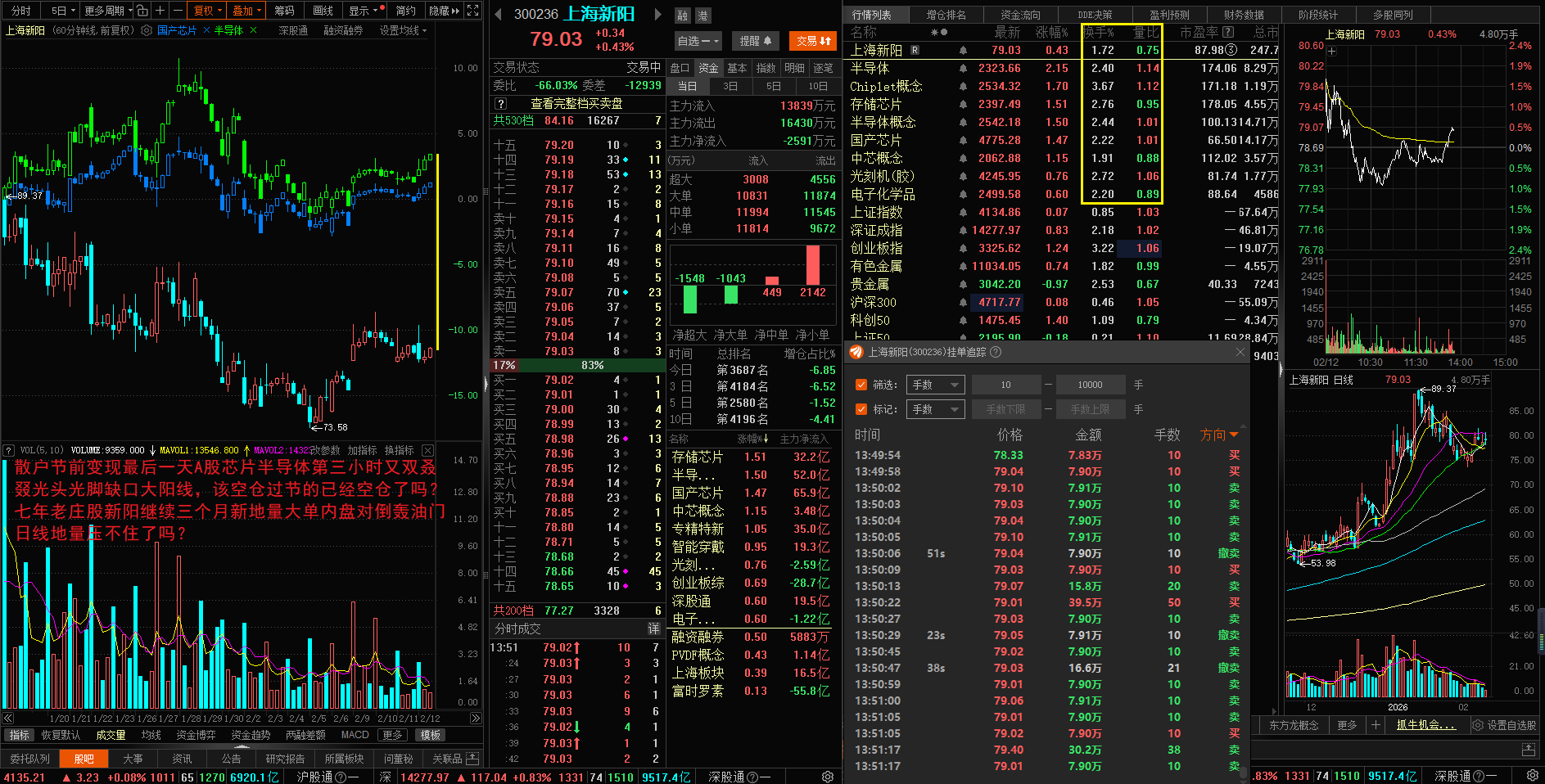Click 改参数 in the VOL panel
Screen dimensions: 1545x784
click(325, 450)
